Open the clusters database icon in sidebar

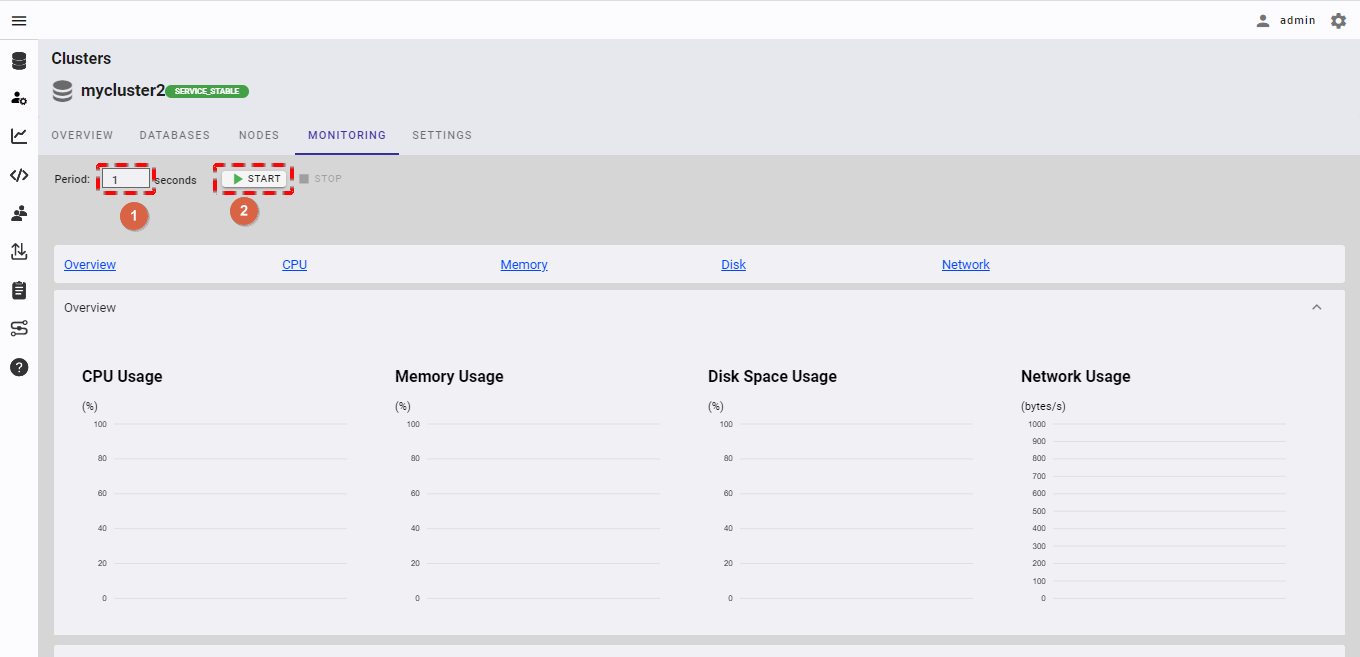point(19,61)
